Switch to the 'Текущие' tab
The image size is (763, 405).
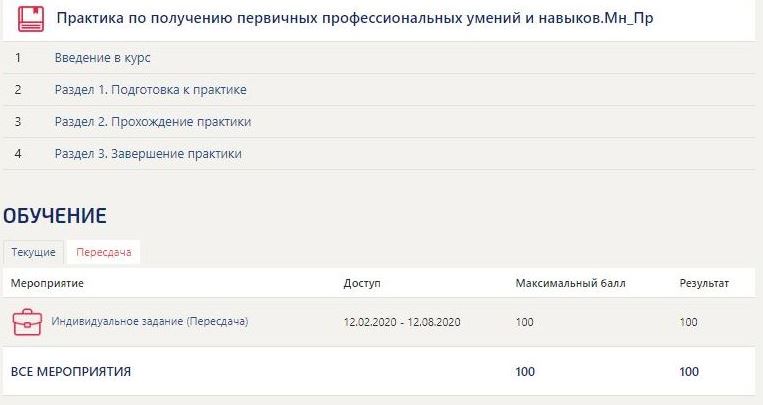point(33,252)
